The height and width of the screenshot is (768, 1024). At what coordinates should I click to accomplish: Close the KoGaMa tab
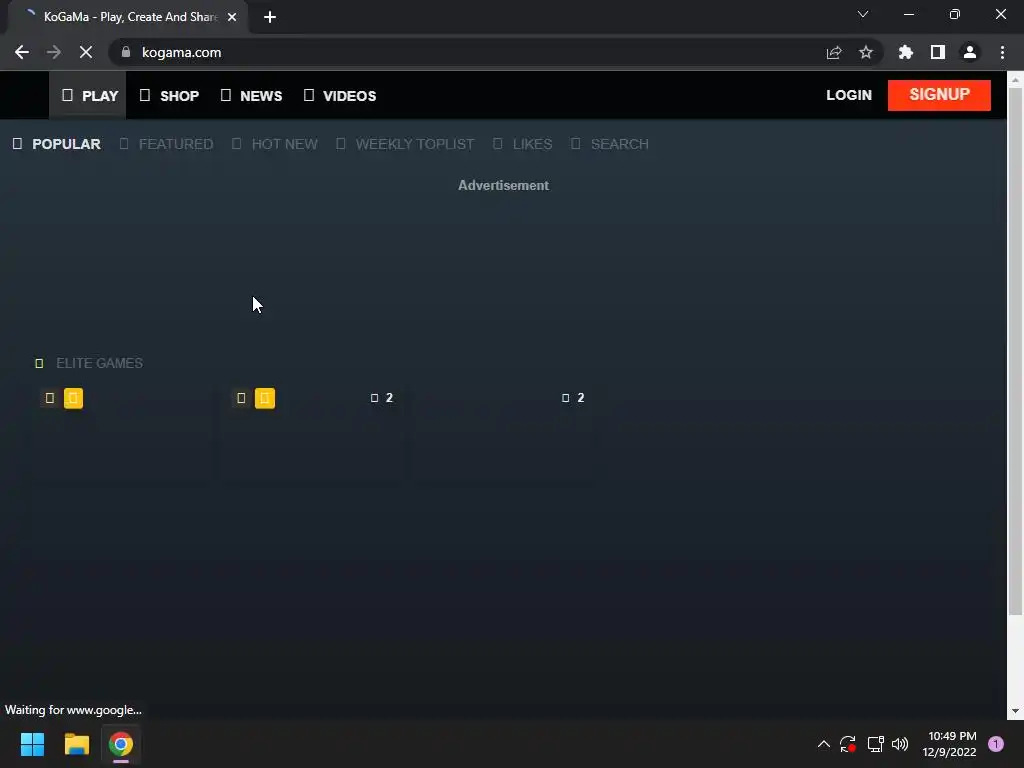232,17
